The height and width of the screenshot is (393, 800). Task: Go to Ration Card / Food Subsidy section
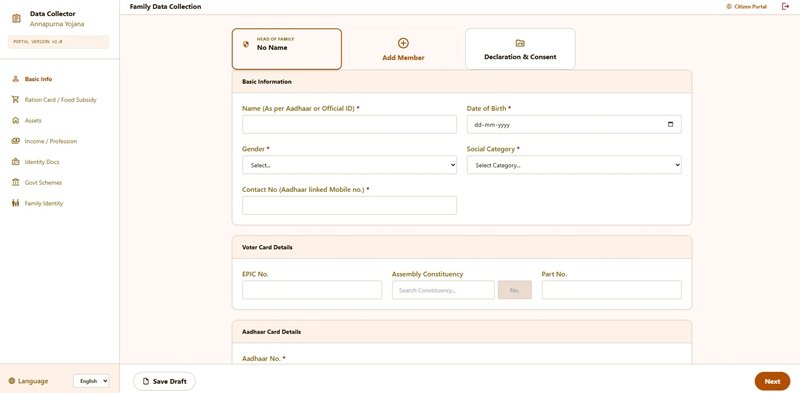tap(60, 100)
